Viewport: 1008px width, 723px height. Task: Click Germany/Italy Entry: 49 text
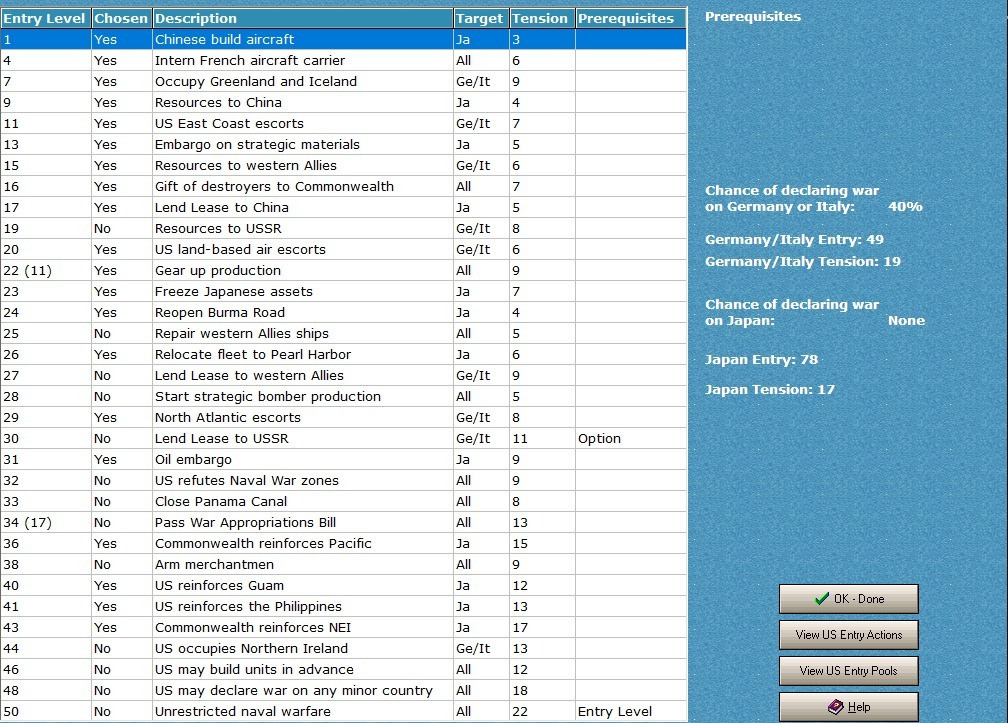[x=795, y=240]
